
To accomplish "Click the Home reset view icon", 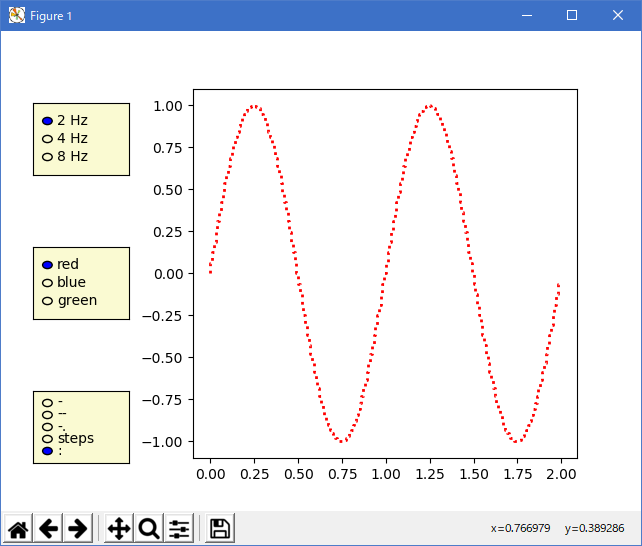I will coord(18,529).
